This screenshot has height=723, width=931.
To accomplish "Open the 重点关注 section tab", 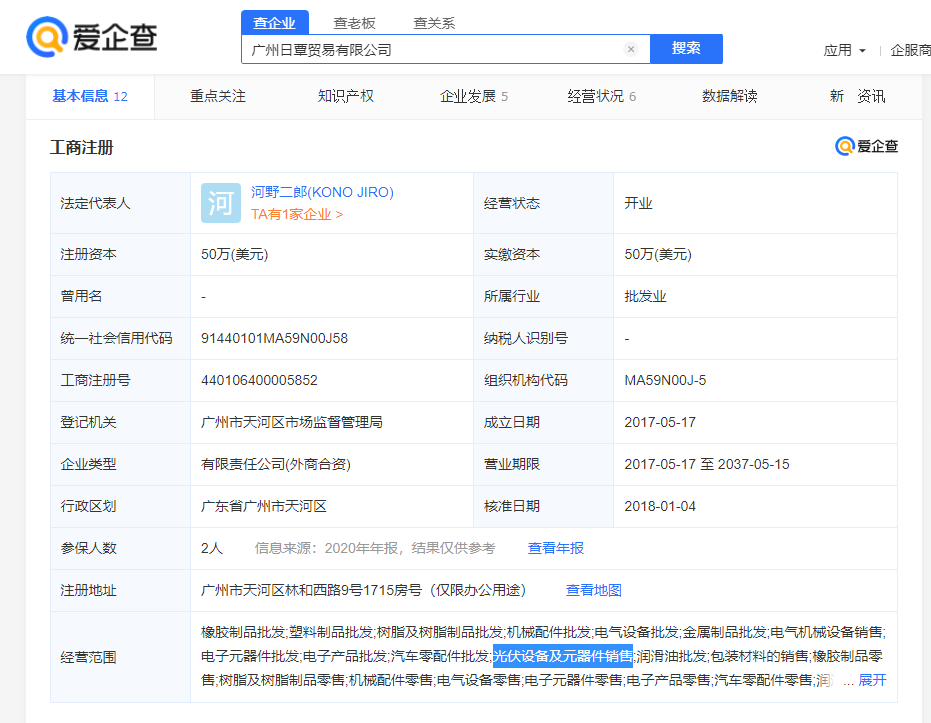I will tap(218, 96).
